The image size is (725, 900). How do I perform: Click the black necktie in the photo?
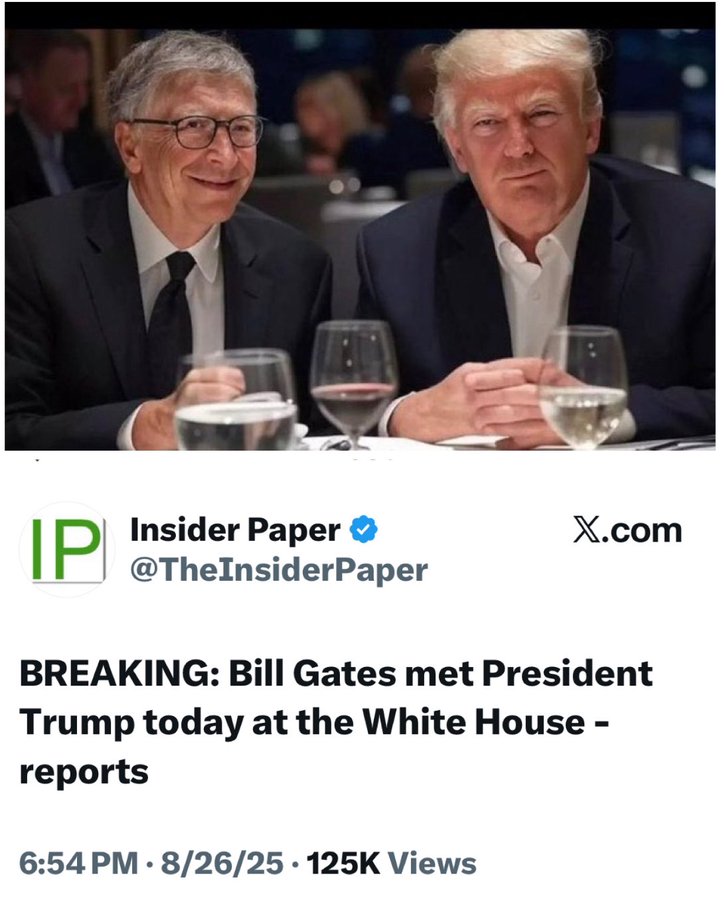(172, 322)
